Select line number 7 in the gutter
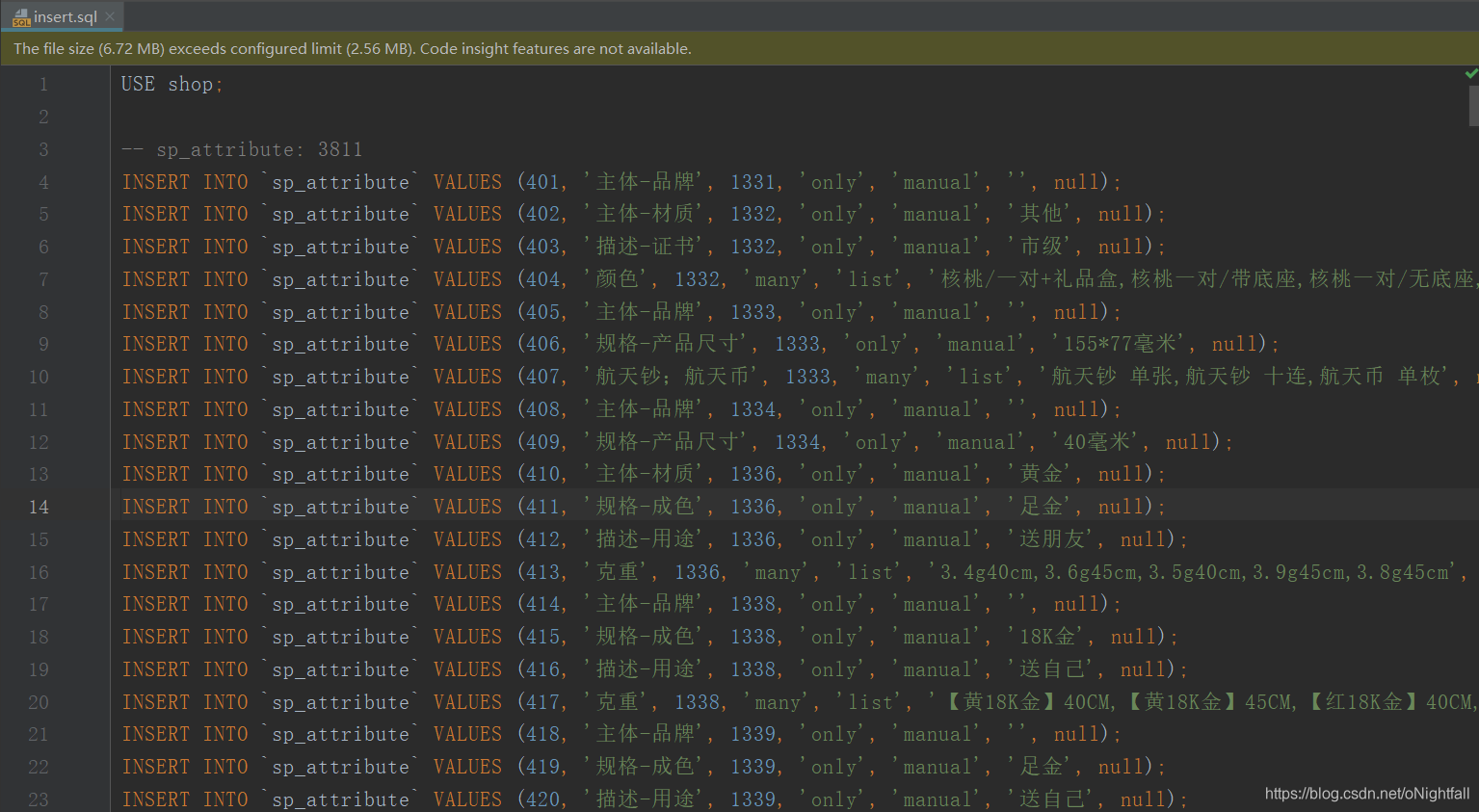This screenshot has height=812, width=1479. tap(43, 279)
